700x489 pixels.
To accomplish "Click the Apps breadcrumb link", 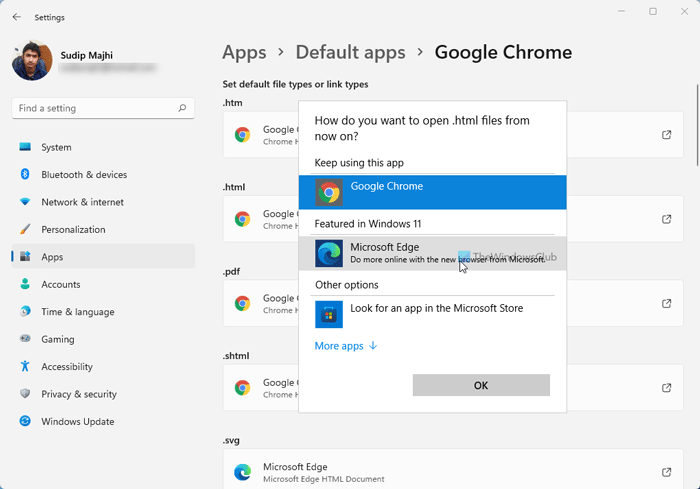I will pos(244,52).
